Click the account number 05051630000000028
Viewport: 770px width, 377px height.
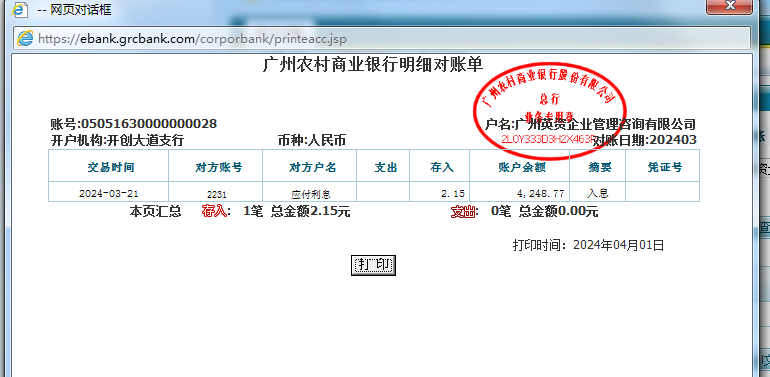tap(149, 124)
